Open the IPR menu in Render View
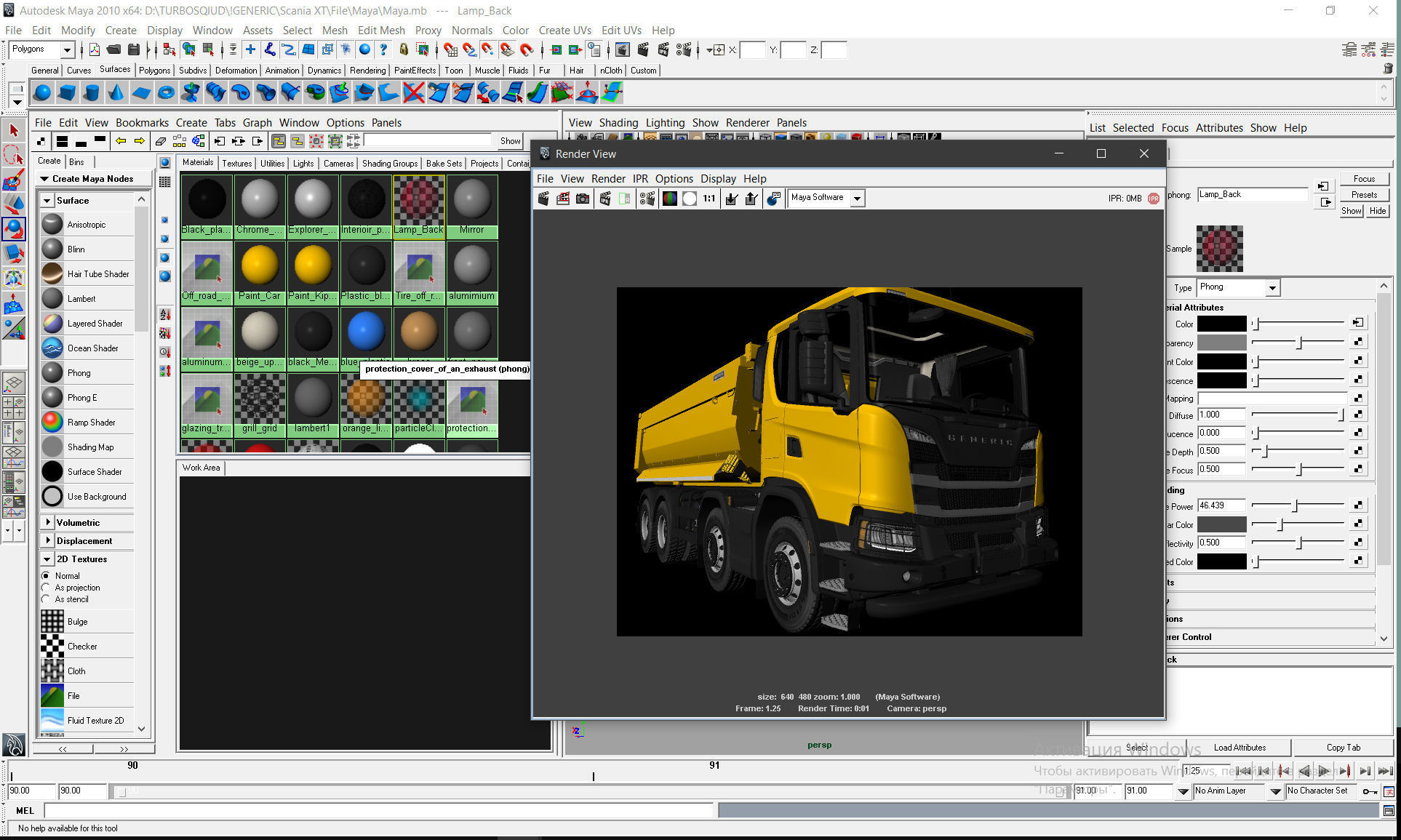 point(640,178)
